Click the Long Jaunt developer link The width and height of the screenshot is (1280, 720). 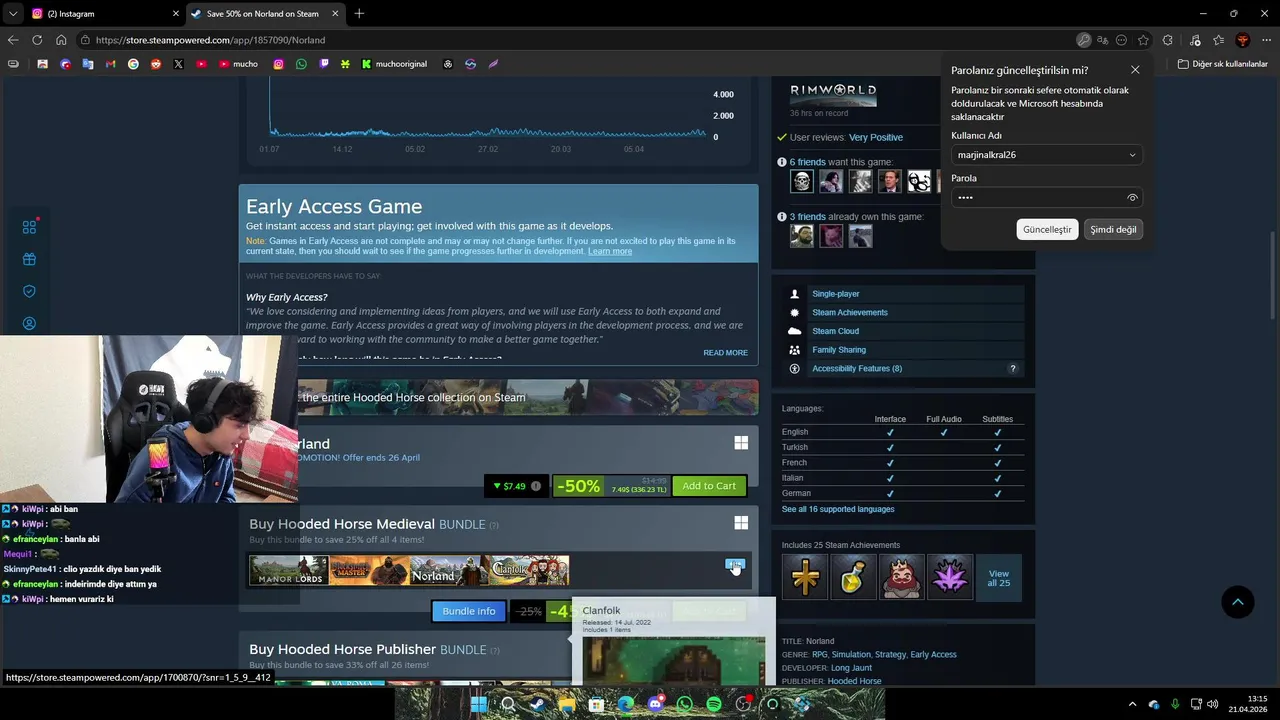(x=851, y=668)
